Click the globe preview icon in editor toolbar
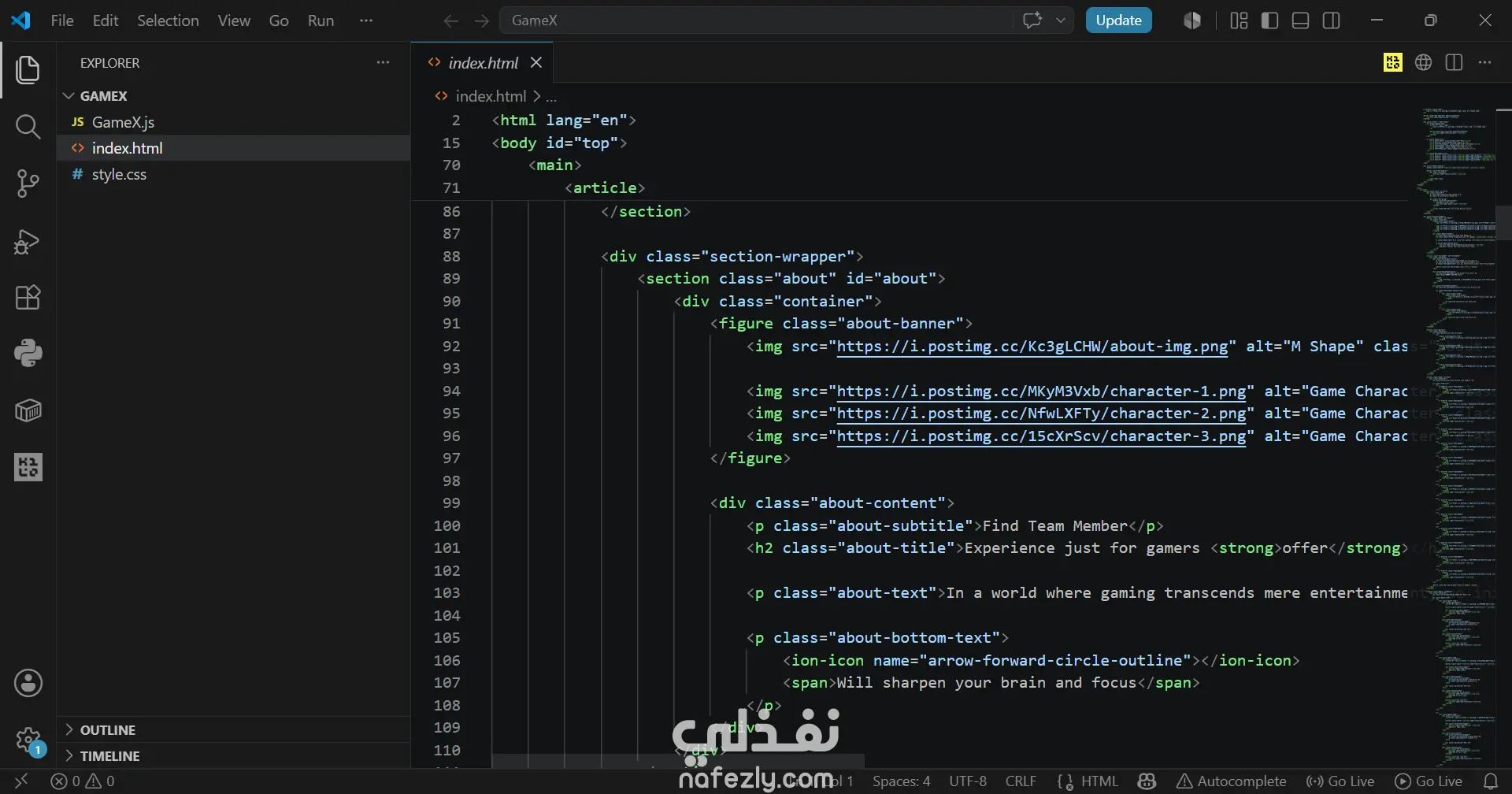The width and height of the screenshot is (1512, 794). (1423, 62)
